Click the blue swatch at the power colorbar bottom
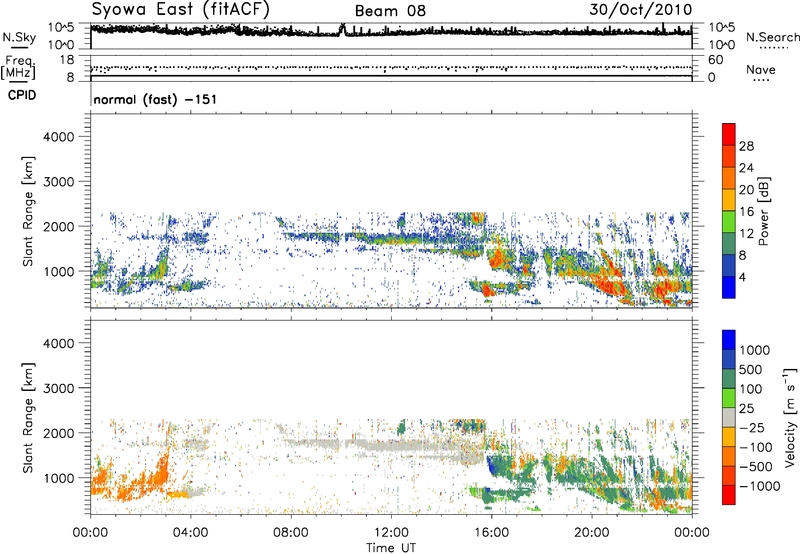 pos(729,288)
